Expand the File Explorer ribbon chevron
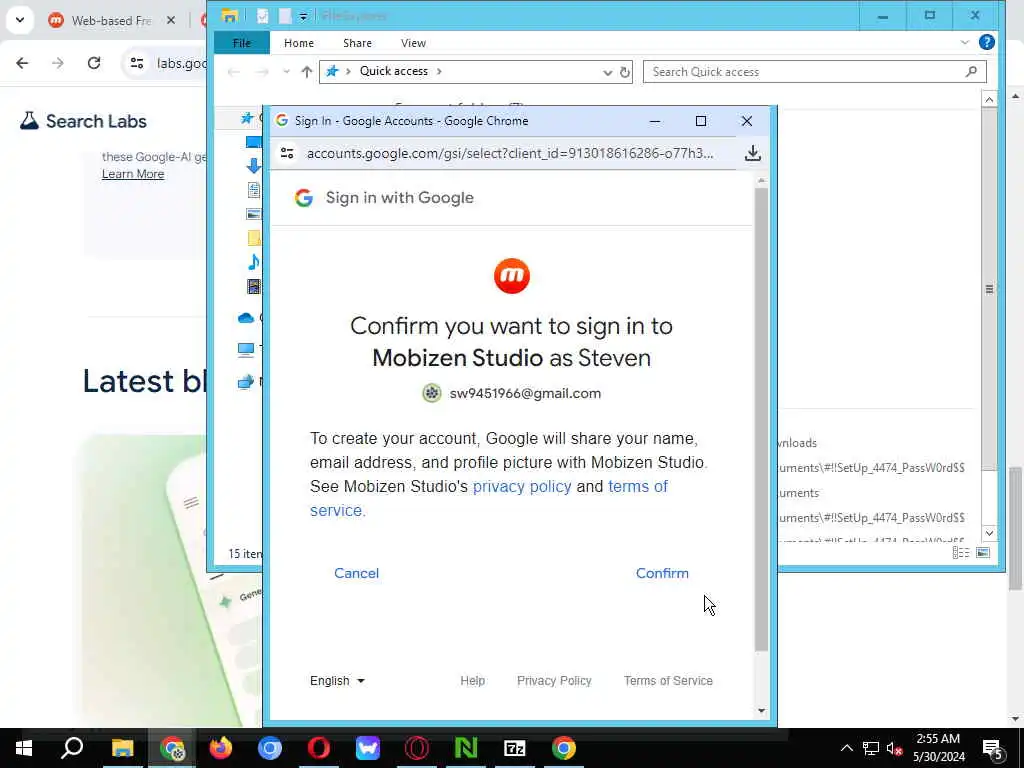The height and width of the screenshot is (768, 1024). click(x=965, y=42)
